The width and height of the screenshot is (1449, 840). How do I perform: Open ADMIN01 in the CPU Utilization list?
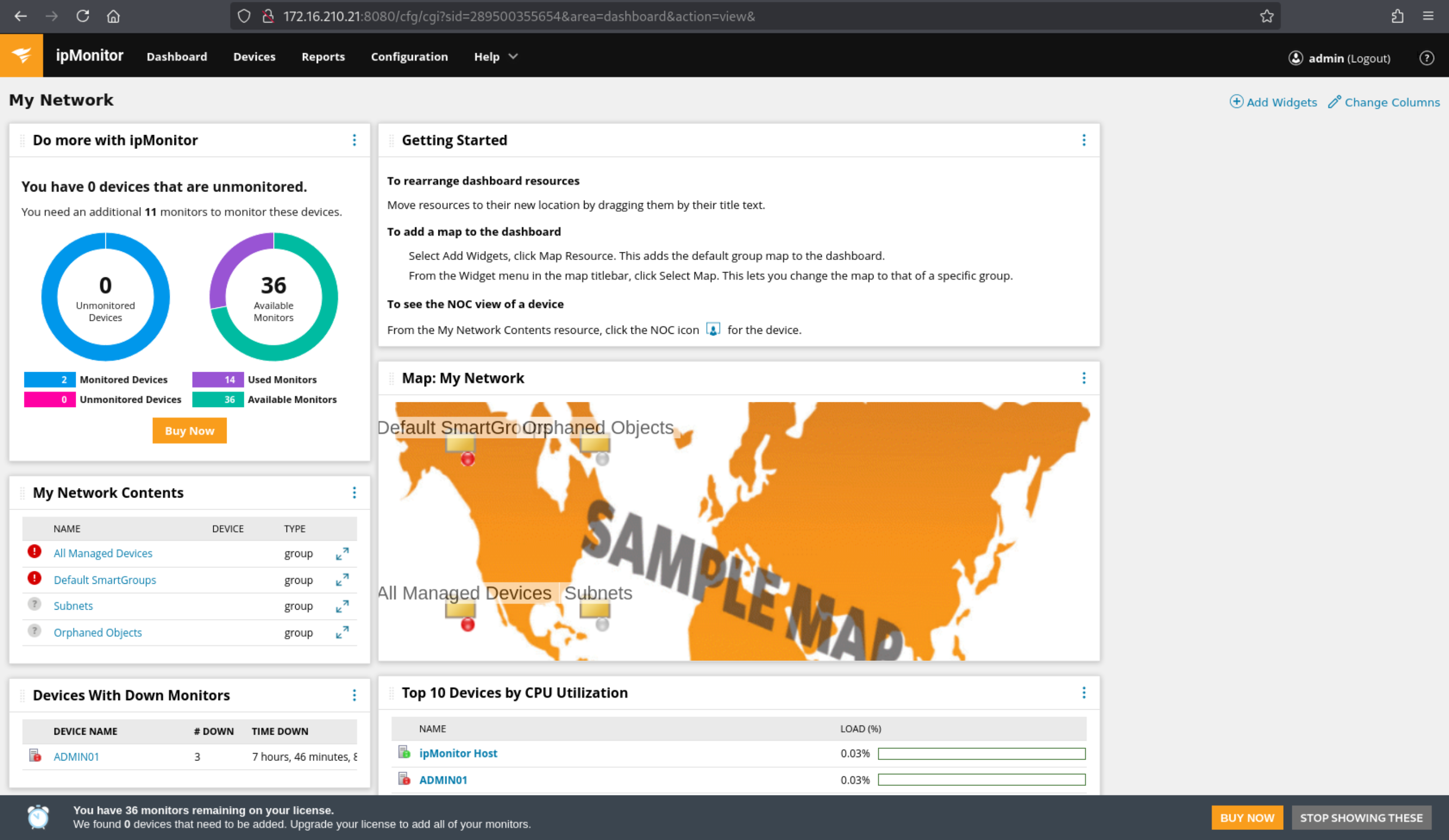(x=443, y=780)
